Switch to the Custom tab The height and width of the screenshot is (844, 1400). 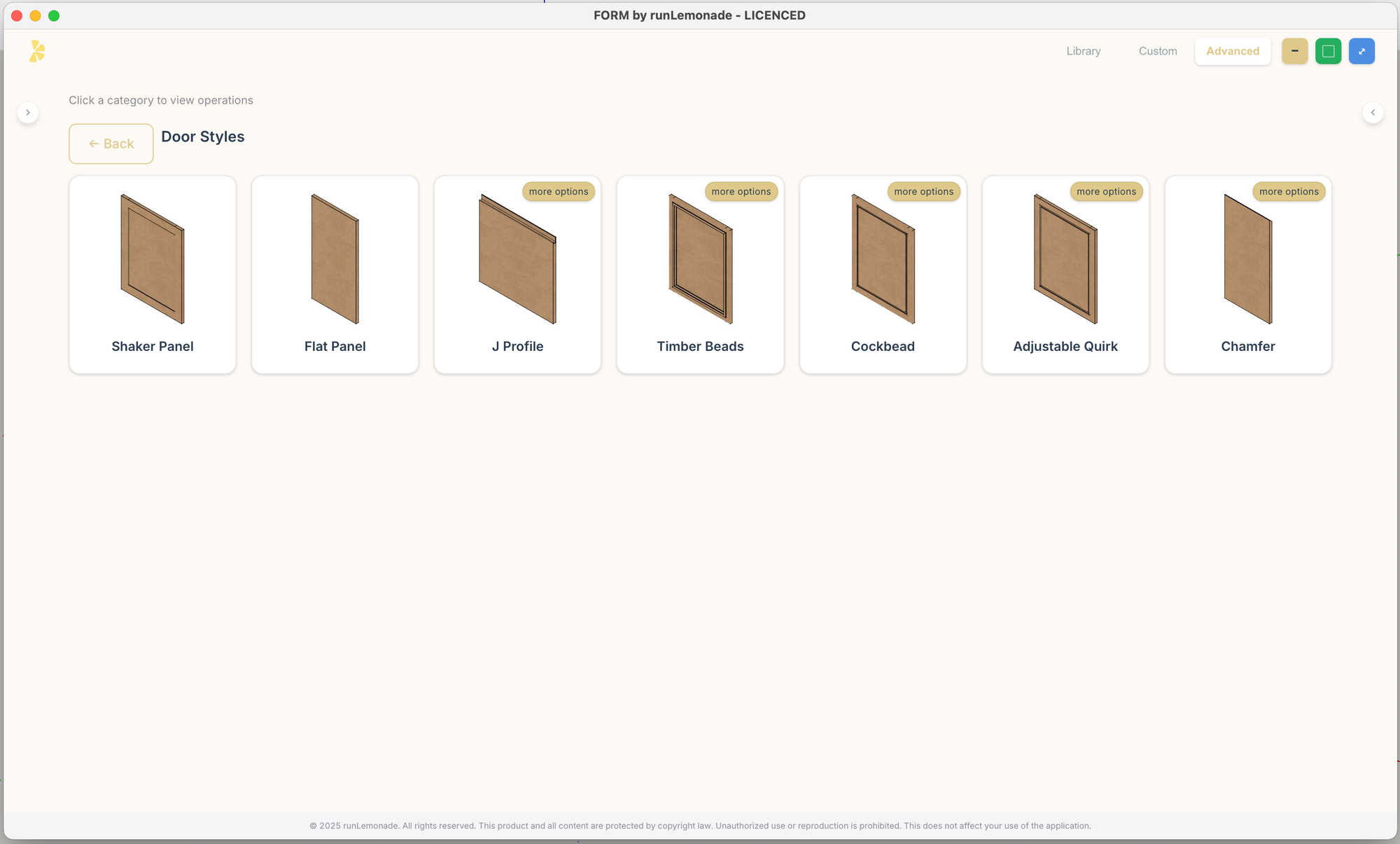1157,51
